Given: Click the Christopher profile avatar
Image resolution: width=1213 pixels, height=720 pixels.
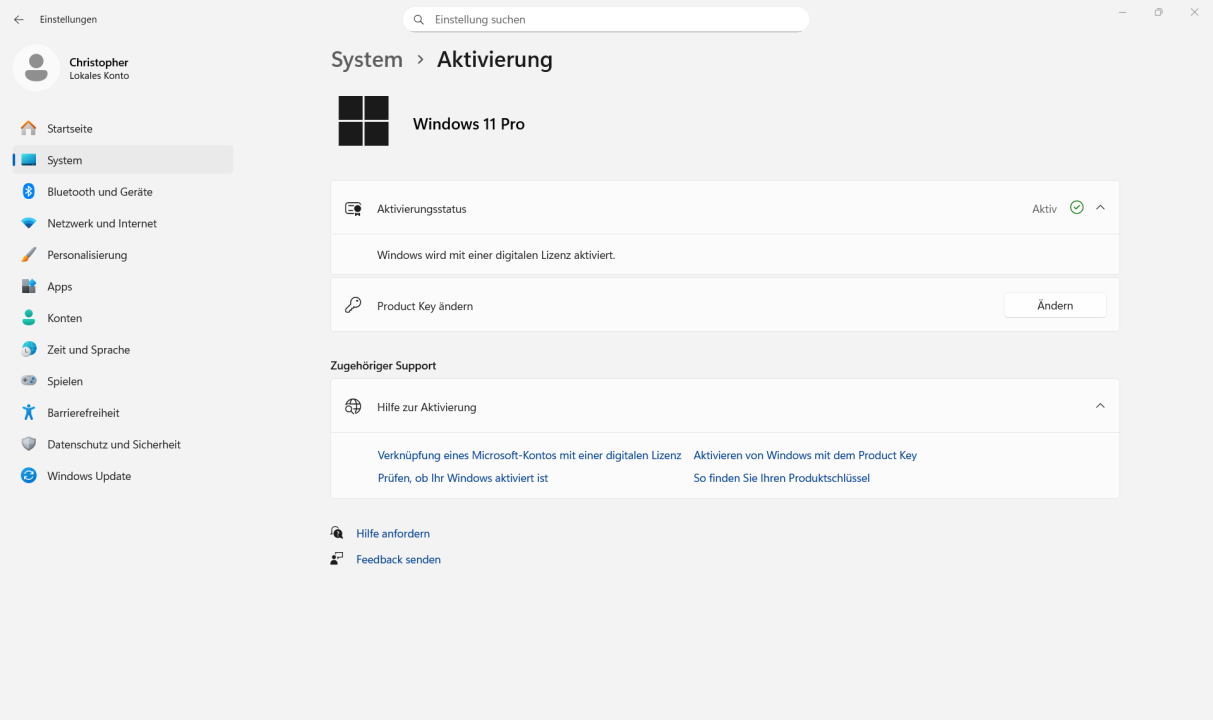Looking at the screenshot, I should (36, 68).
